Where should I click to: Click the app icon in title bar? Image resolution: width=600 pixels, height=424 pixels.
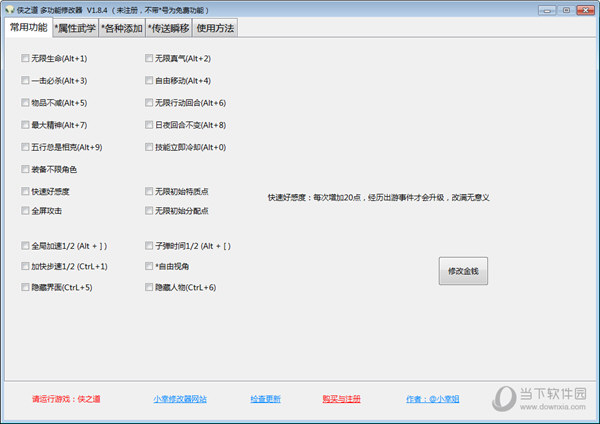tap(9, 10)
